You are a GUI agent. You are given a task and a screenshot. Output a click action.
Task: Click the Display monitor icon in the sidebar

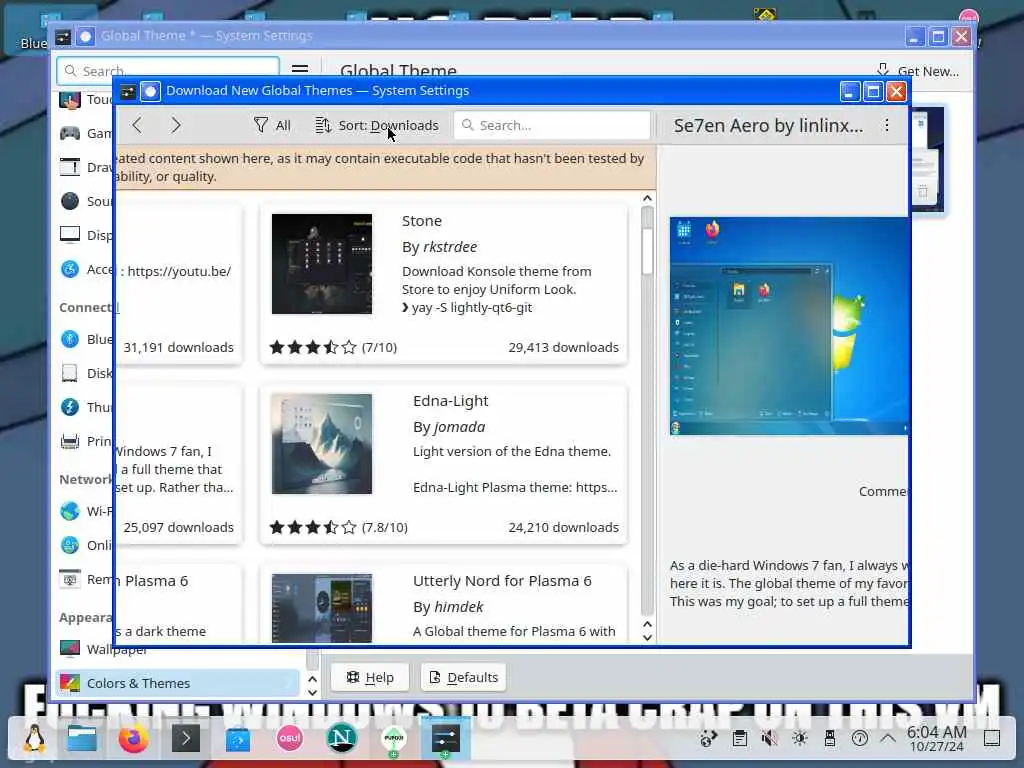[70, 234]
